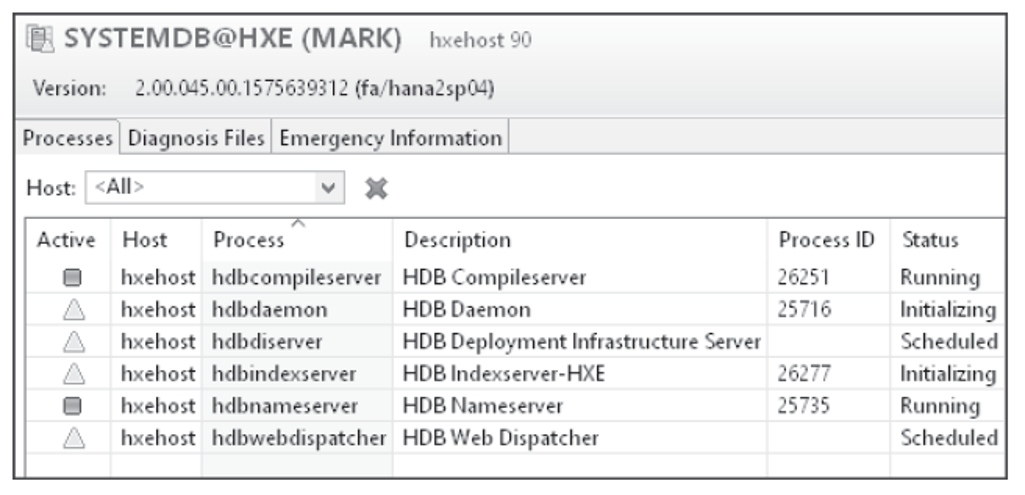
Task: Click triangle status icon for hdbindexserver
Action: pyautogui.click(x=74, y=373)
